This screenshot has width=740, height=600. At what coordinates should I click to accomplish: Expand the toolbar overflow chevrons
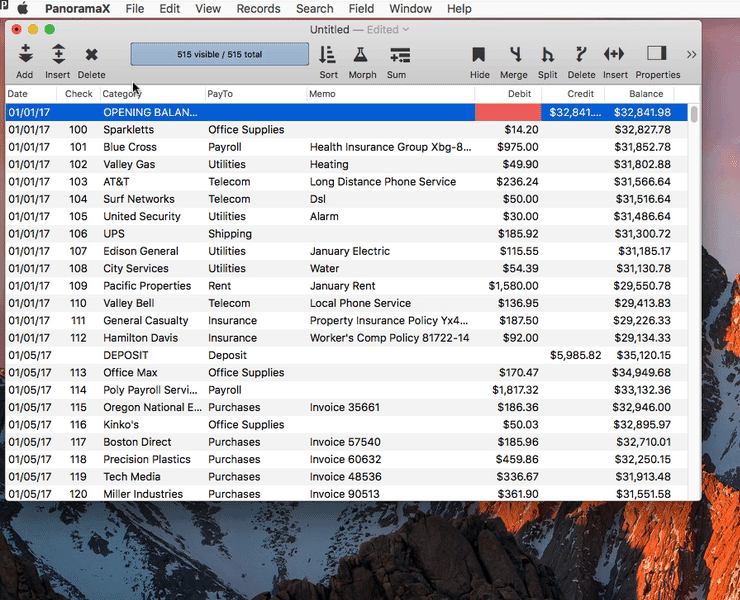(x=691, y=55)
